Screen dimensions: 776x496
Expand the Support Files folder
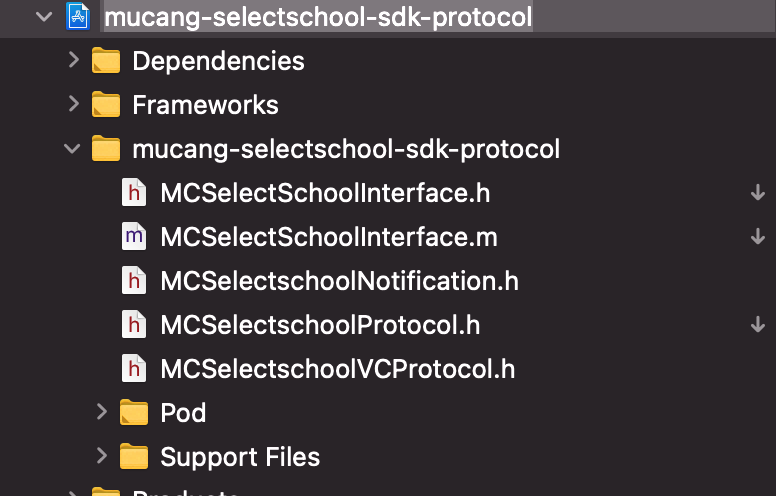tap(101, 456)
